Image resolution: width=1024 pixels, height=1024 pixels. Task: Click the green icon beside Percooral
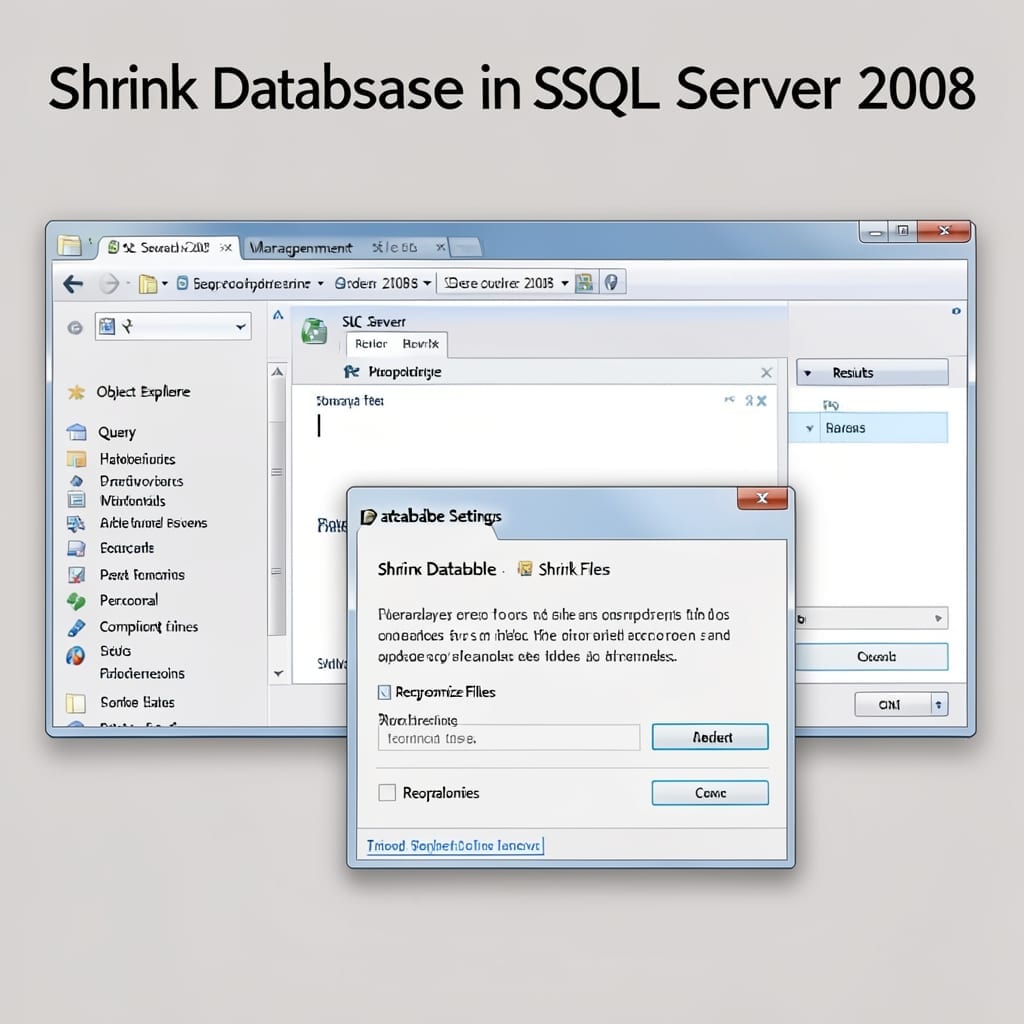click(x=76, y=601)
